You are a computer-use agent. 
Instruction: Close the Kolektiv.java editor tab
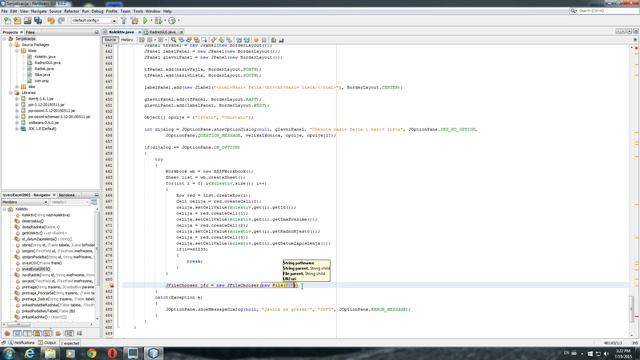click(x=140, y=32)
